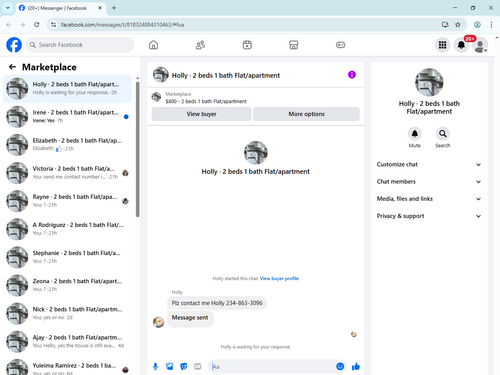Open the Nick conversation
The width and height of the screenshot is (500, 375).
coord(67,313)
